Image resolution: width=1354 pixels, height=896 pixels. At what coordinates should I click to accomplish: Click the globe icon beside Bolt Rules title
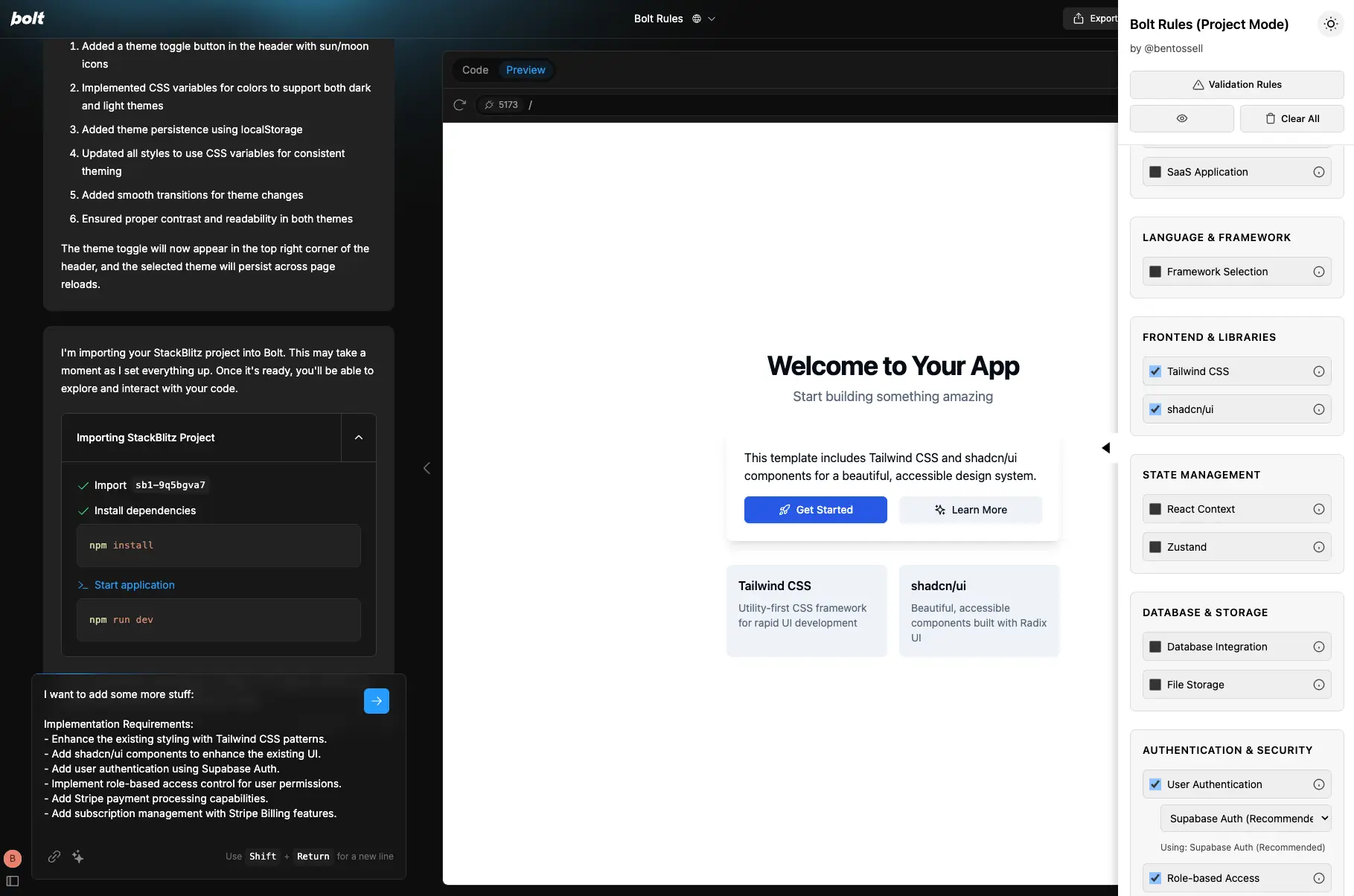coord(697,19)
